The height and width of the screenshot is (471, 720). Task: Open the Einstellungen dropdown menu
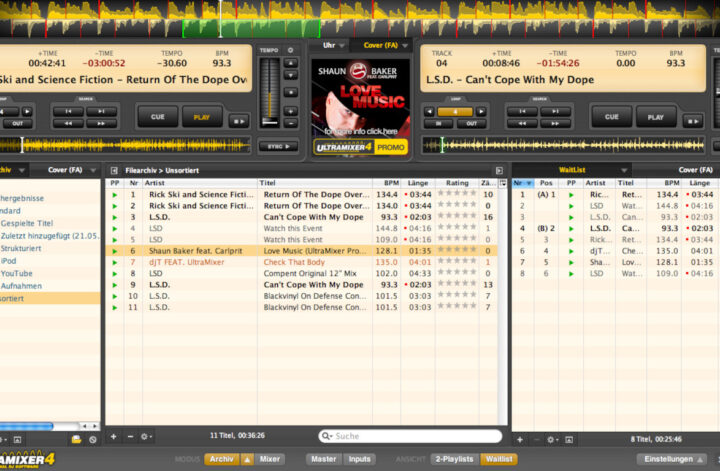tap(671, 459)
